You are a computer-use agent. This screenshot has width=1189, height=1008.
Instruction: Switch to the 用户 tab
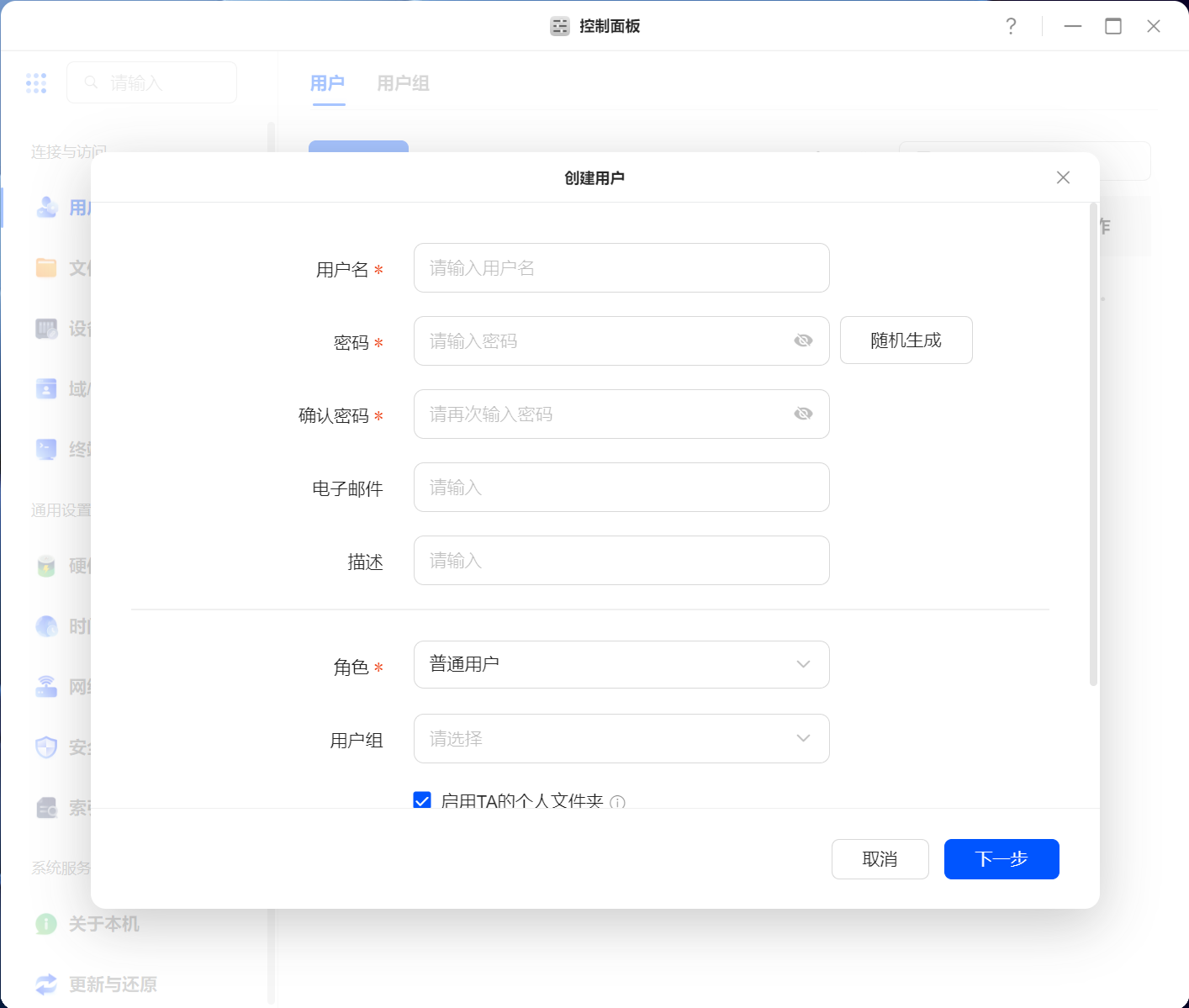tap(328, 83)
